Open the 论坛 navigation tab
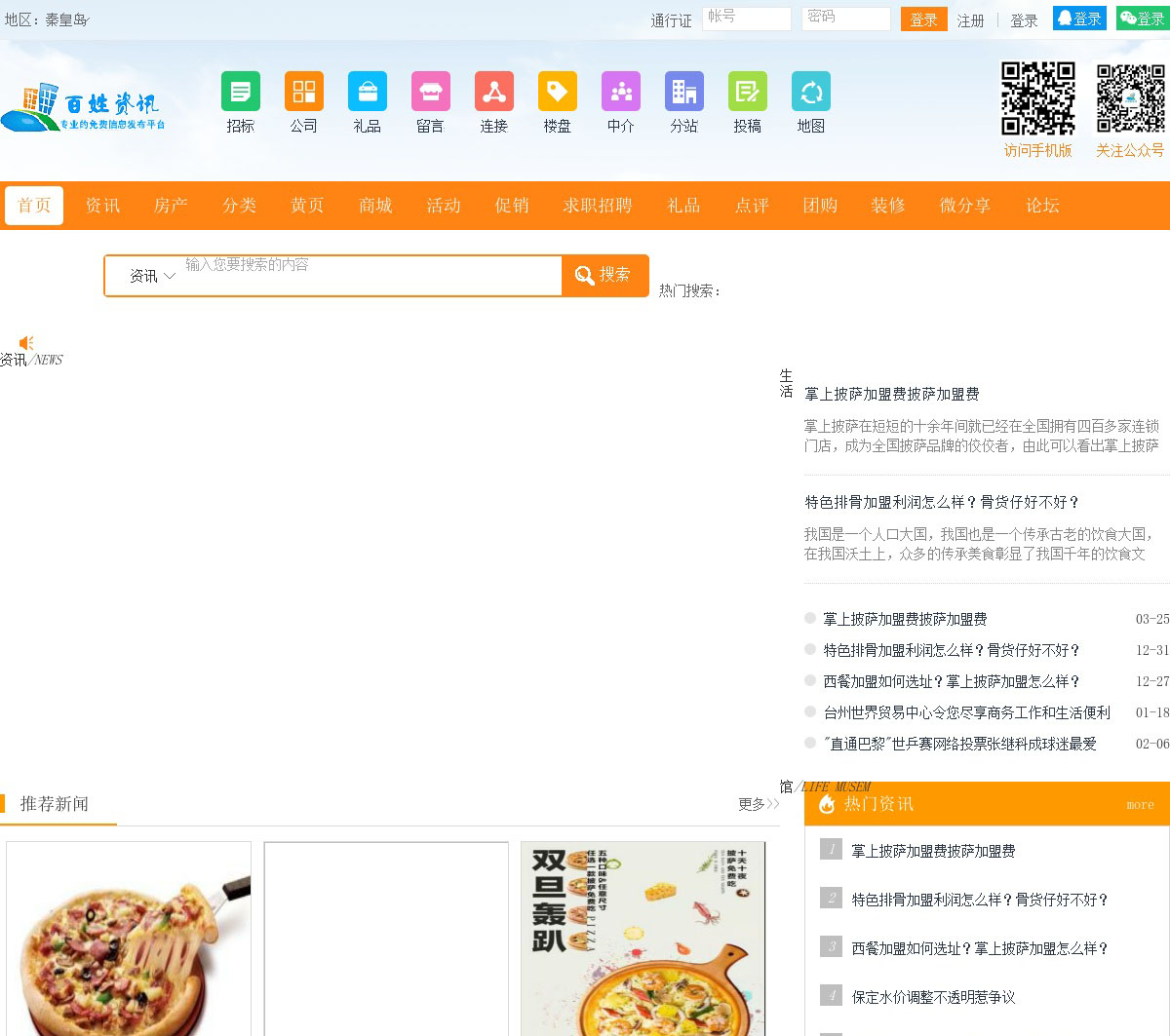The width and height of the screenshot is (1170, 1036). click(x=1042, y=206)
